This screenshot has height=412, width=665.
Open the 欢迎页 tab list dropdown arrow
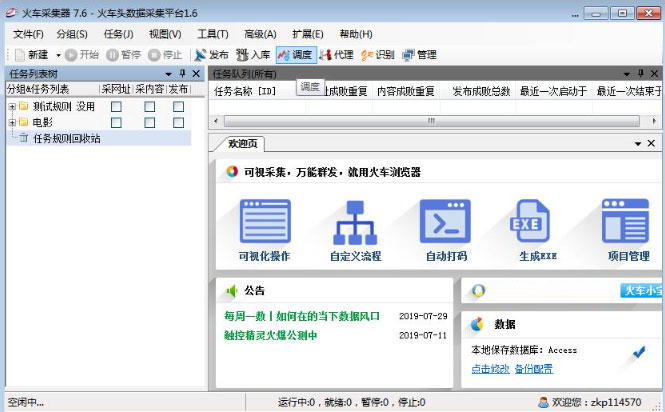click(638, 144)
